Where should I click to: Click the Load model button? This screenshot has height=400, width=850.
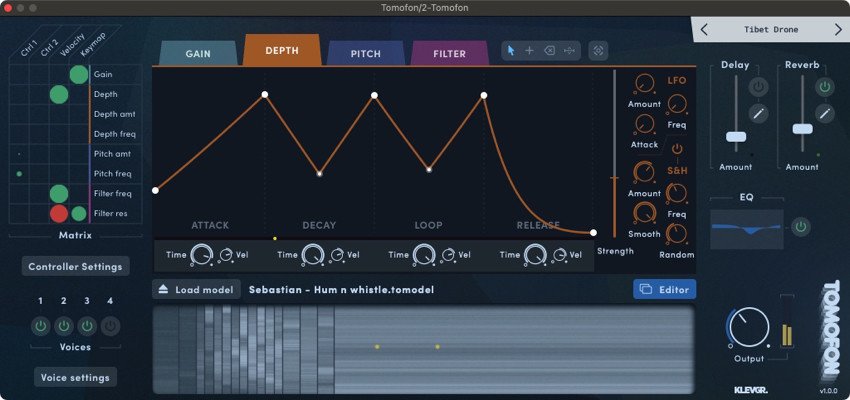coord(196,289)
